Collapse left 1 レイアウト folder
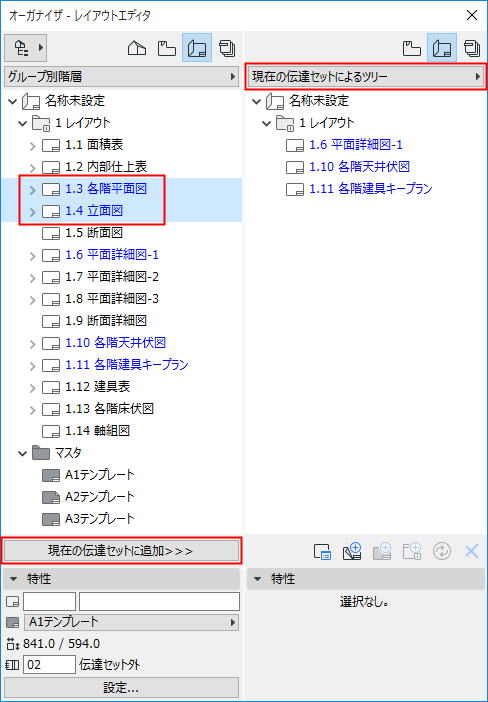 point(22,123)
